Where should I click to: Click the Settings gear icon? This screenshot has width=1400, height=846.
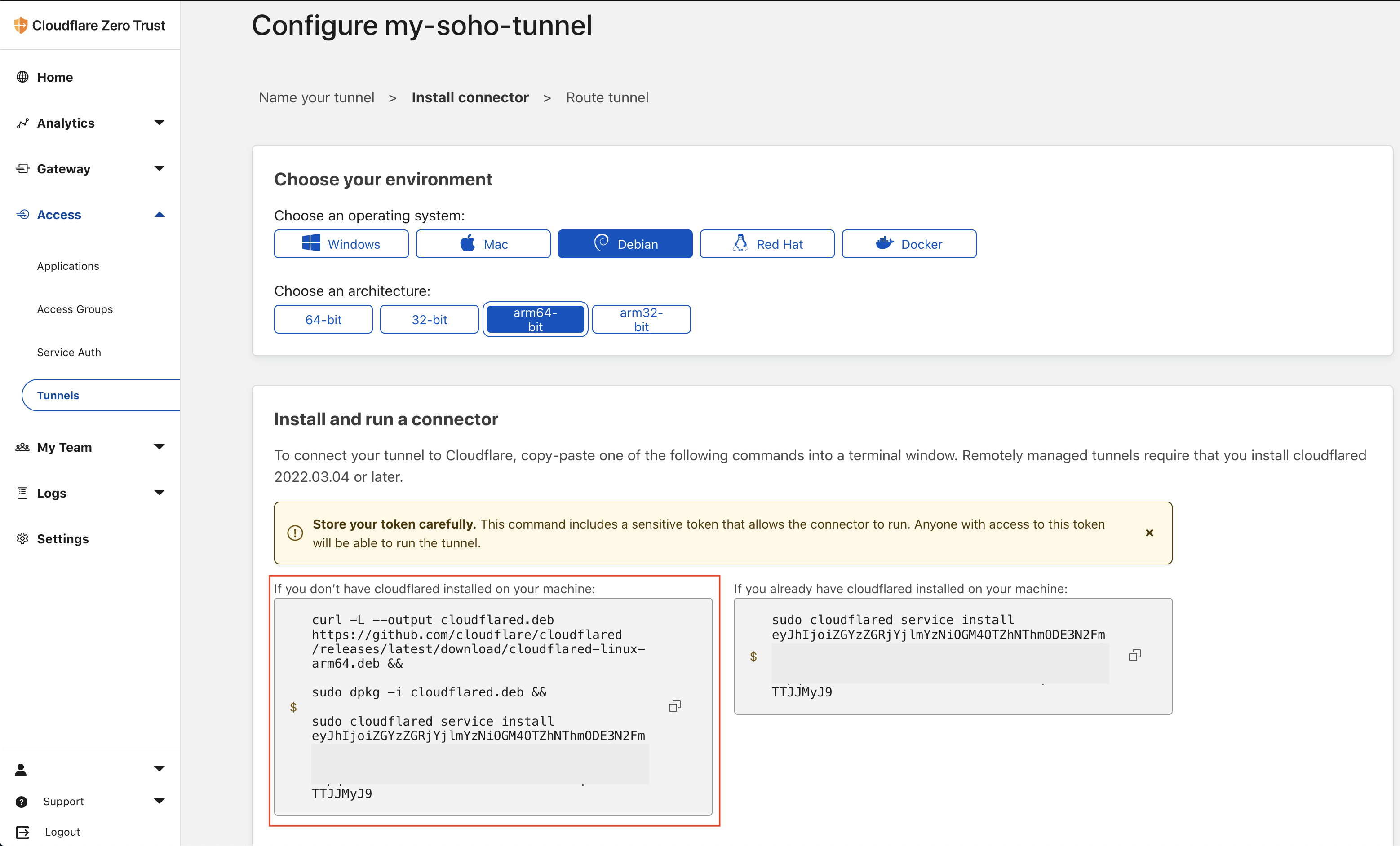coord(22,538)
